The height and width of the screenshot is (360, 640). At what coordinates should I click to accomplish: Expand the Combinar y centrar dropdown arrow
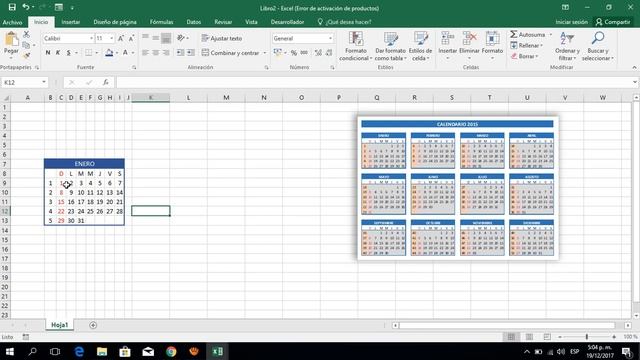pyautogui.click(x=264, y=53)
